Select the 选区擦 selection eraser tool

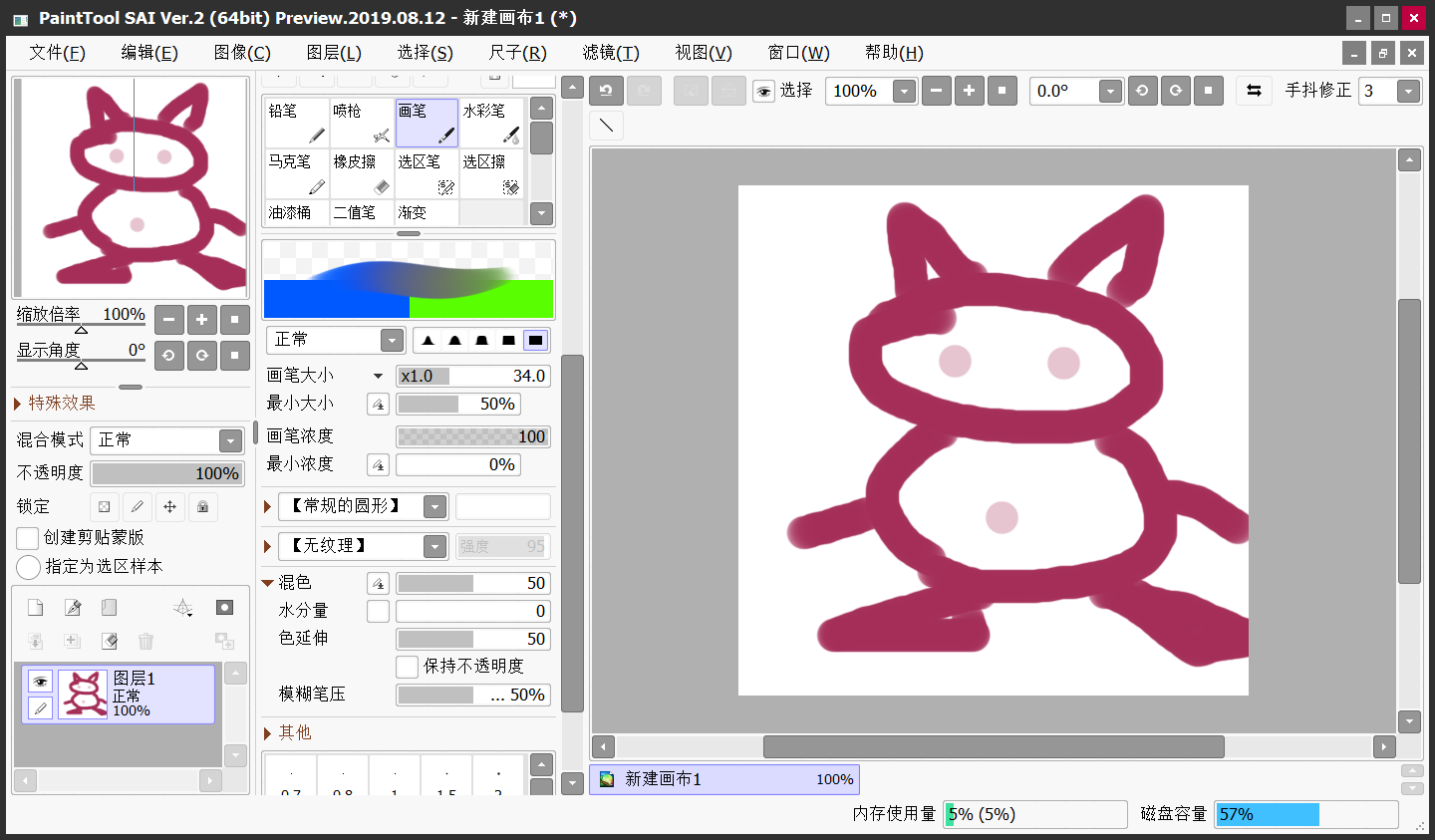pos(491,173)
